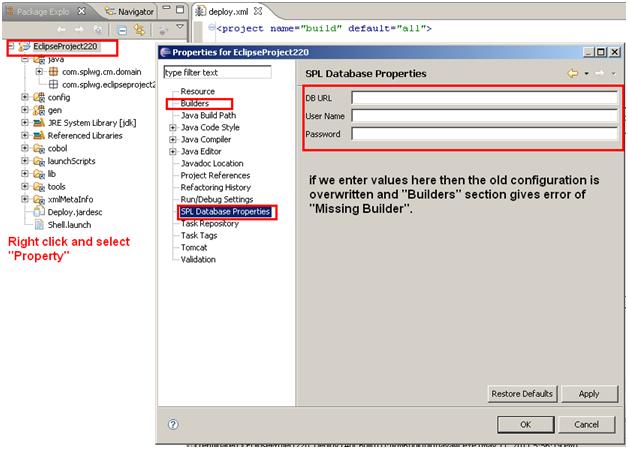Expand the lib folder
This screenshot has height=449, width=628.
coord(25,174)
